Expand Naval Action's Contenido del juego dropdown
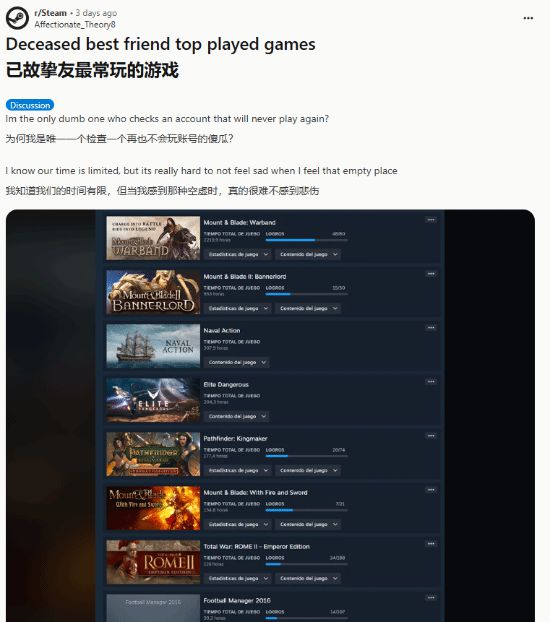Screen dimensions: 550x622 pyautogui.click(x=237, y=362)
